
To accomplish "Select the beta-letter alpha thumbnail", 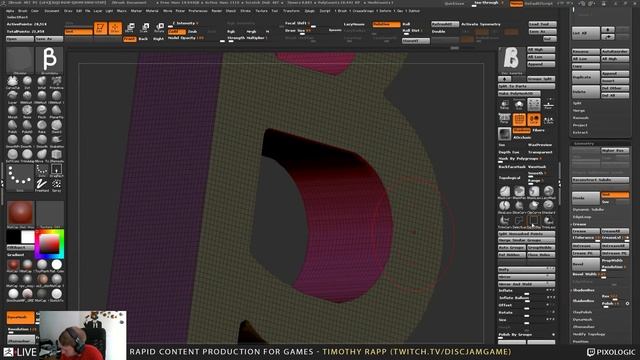I will [x=49, y=60].
